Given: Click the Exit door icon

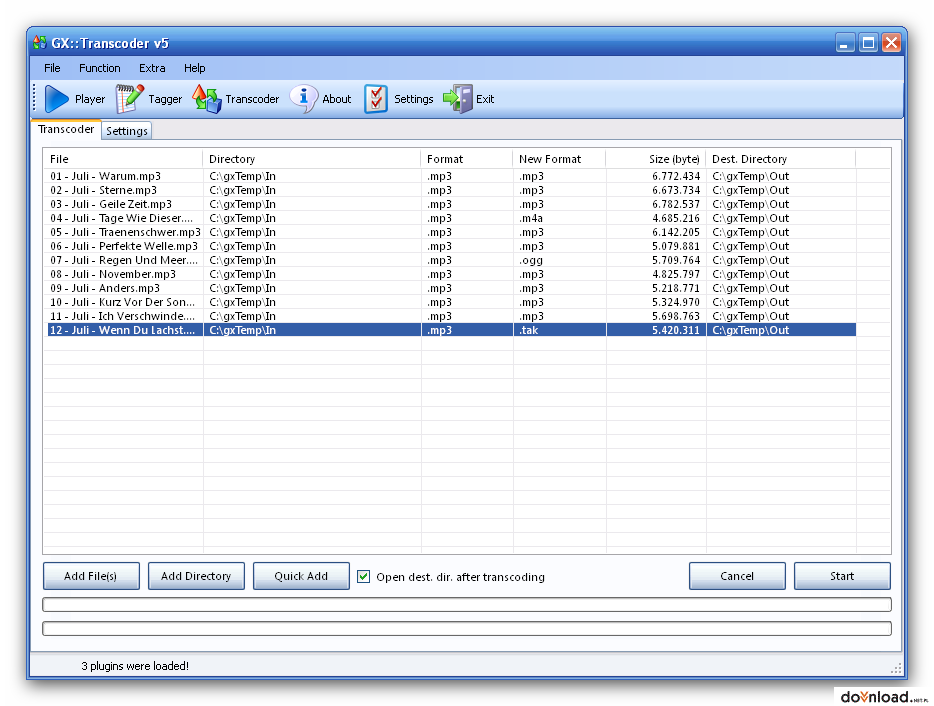Looking at the screenshot, I should coord(457,99).
